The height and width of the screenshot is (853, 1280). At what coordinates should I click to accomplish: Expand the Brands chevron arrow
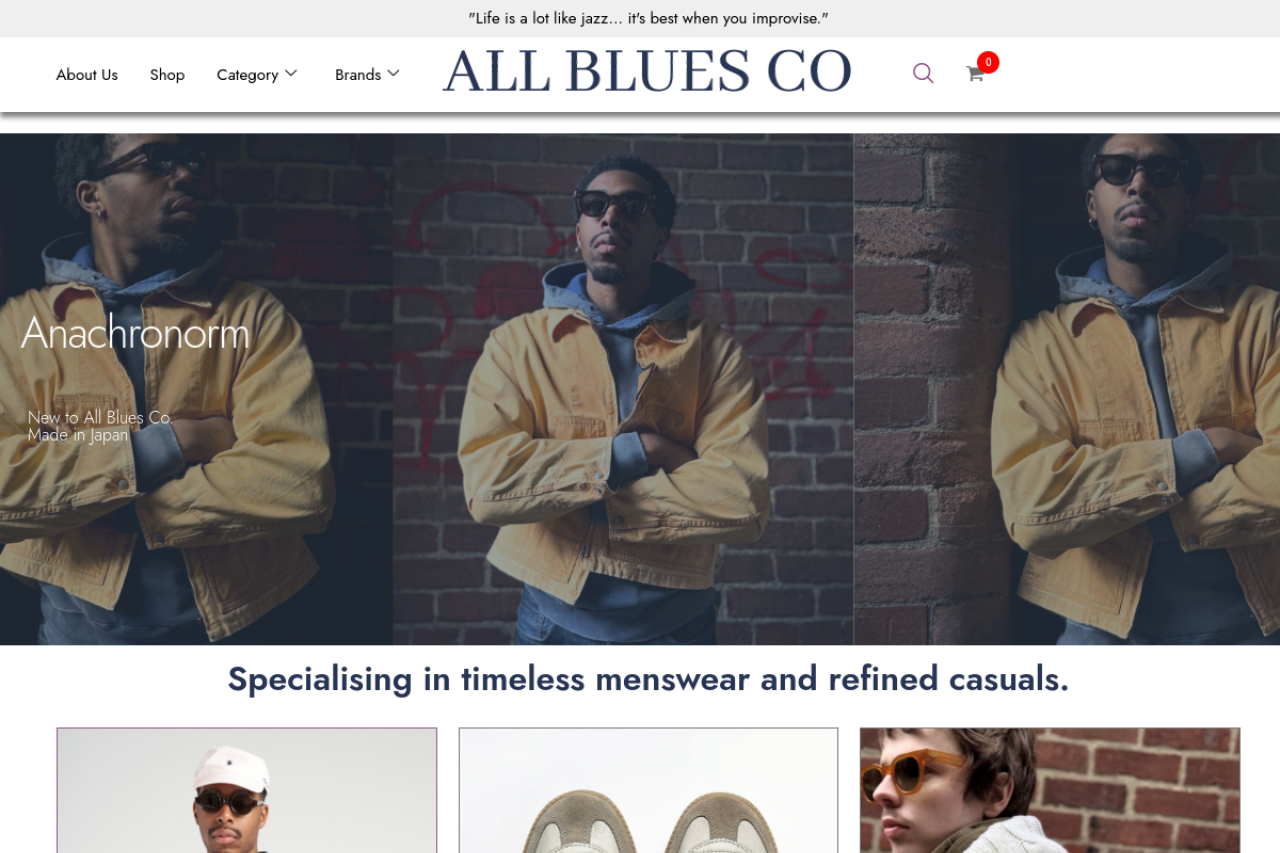(x=393, y=73)
